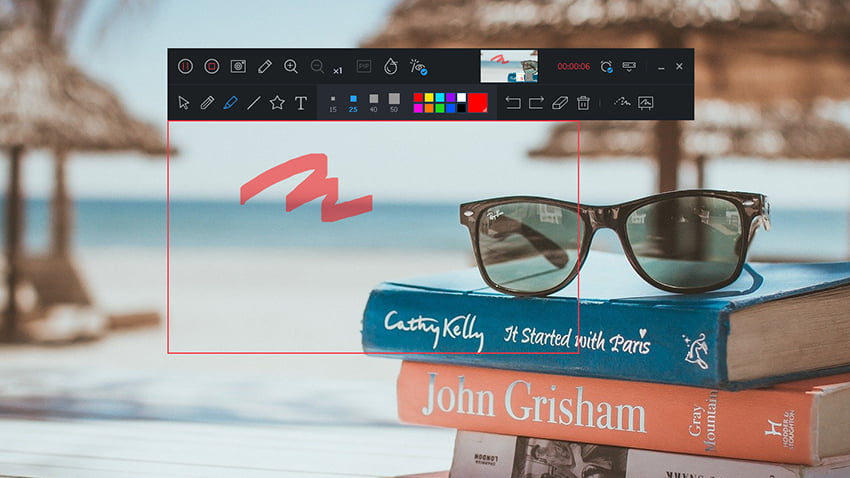This screenshot has height=478, width=850.
Task: Select the cursor arrow tool
Action: tap(184, 102)
